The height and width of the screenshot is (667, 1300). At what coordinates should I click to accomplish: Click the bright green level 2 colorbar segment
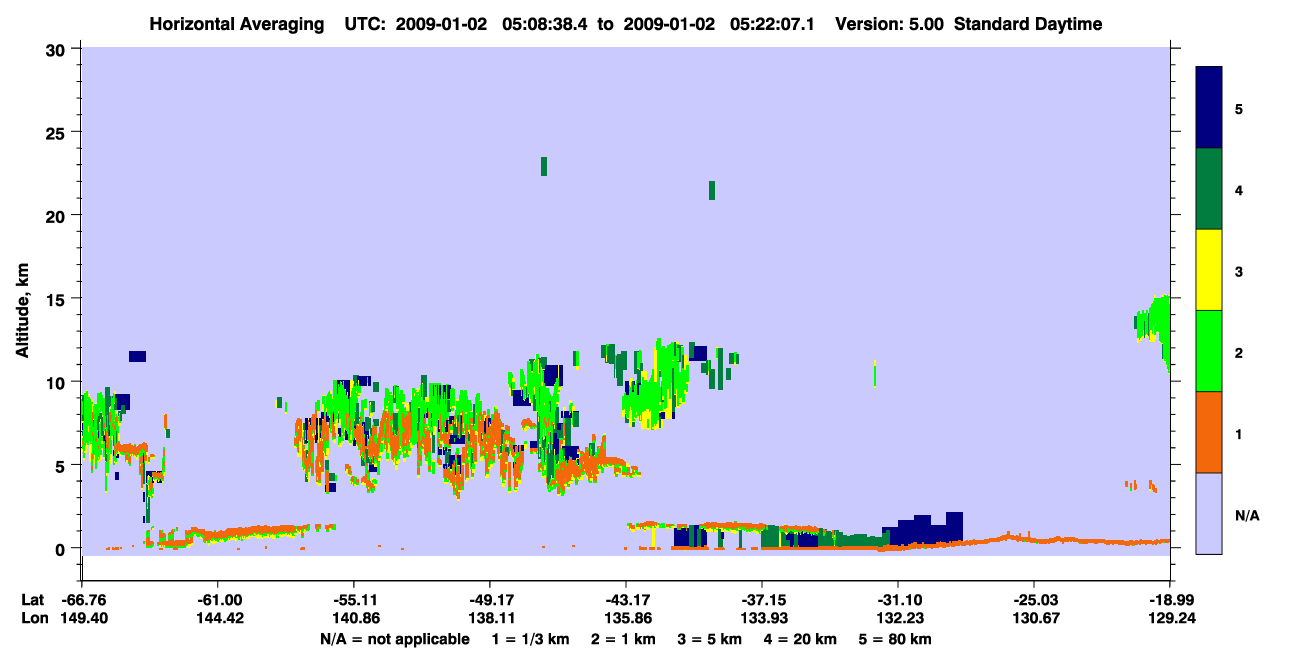coord(1209,351)
